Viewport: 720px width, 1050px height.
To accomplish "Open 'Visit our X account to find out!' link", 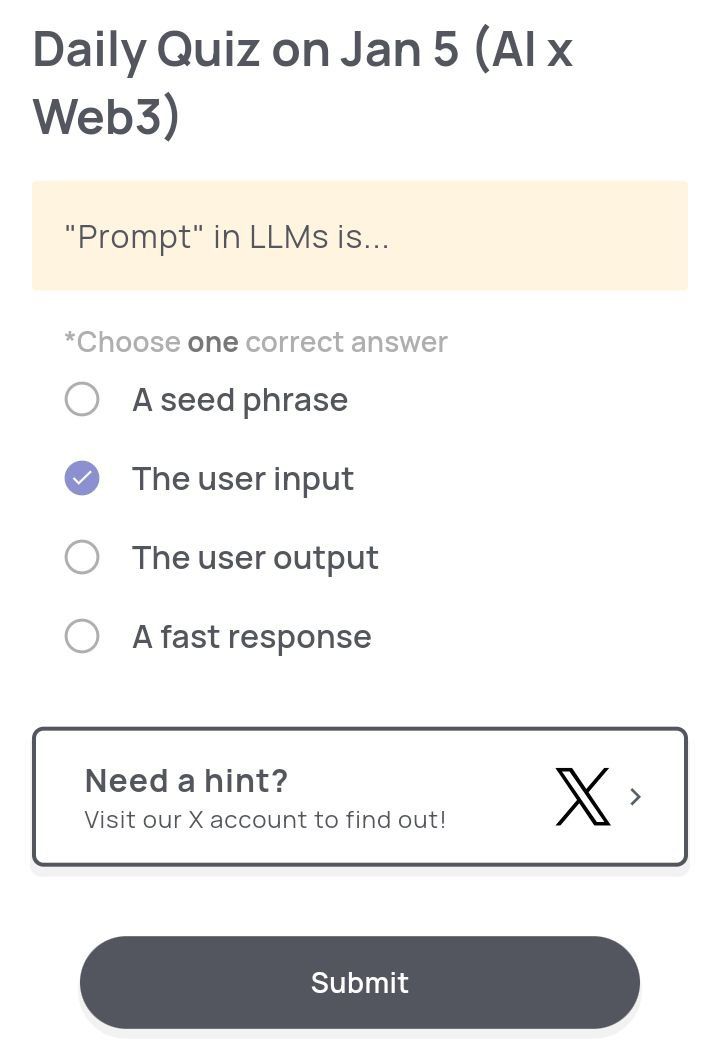I will click(x=263, y=819).
